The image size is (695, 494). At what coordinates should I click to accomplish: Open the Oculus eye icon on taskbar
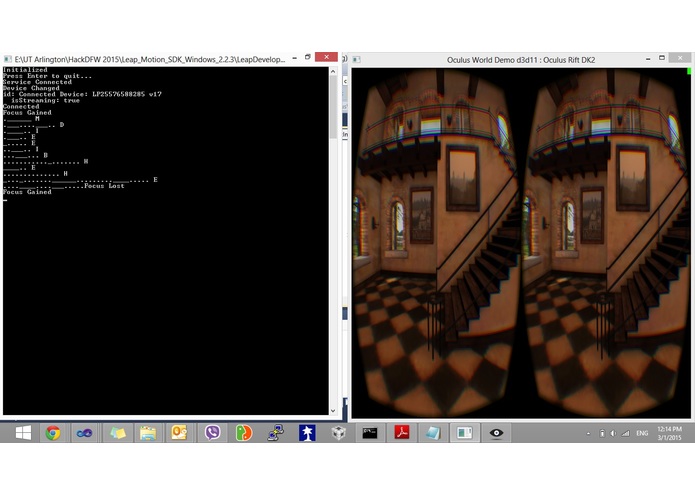(x=496, y=432)
